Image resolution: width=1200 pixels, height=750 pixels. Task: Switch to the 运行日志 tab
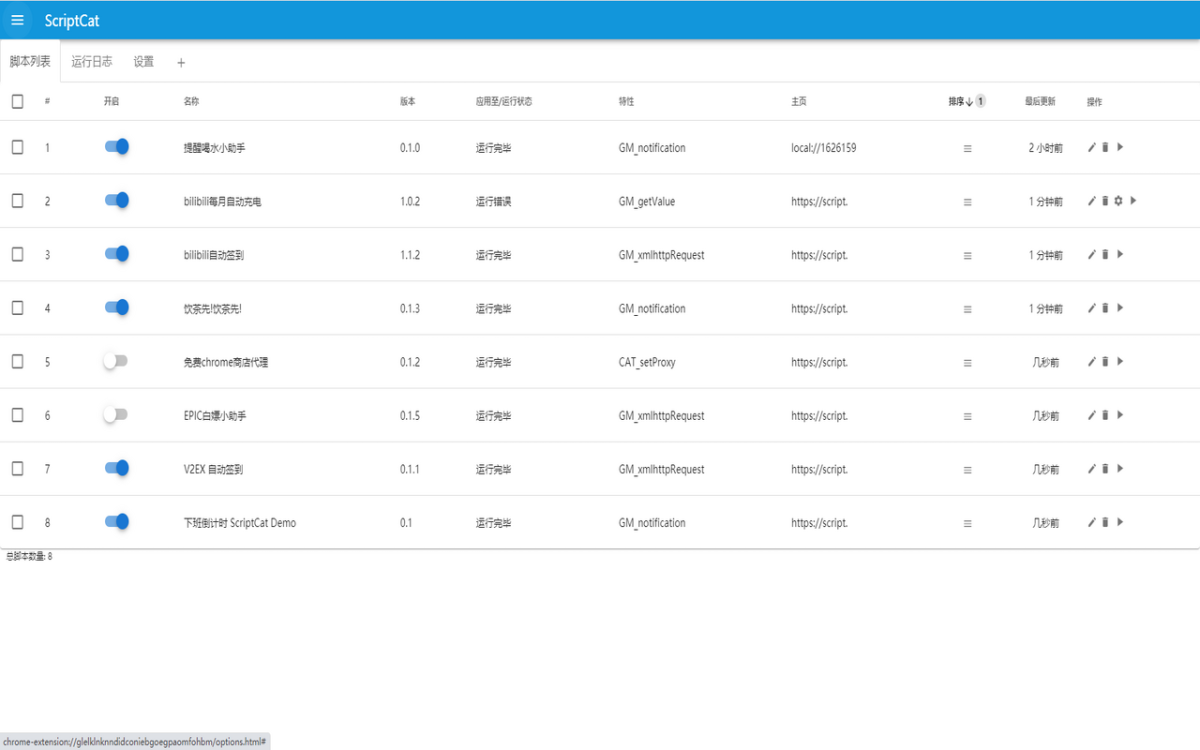pos(91,62)
